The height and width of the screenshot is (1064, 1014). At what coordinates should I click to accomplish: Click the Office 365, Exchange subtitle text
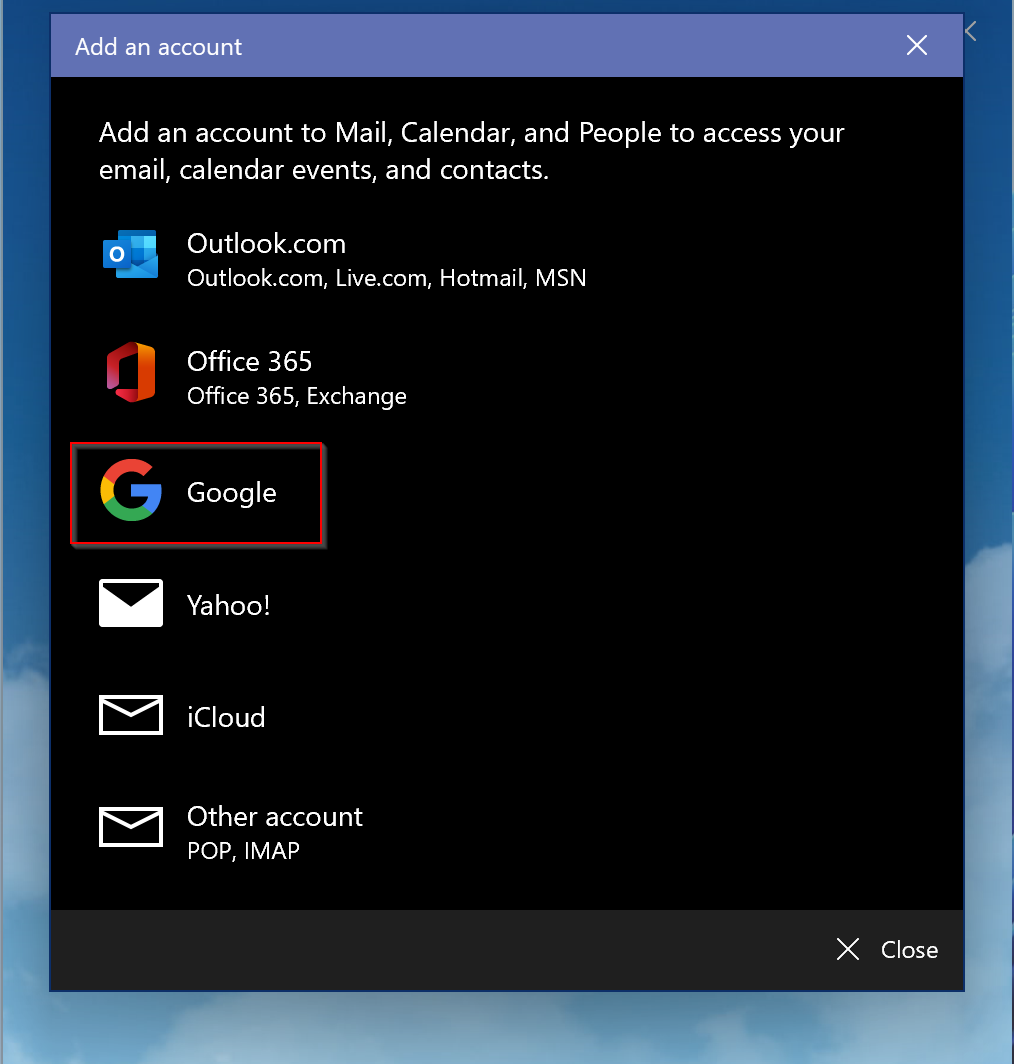point(296,395)
